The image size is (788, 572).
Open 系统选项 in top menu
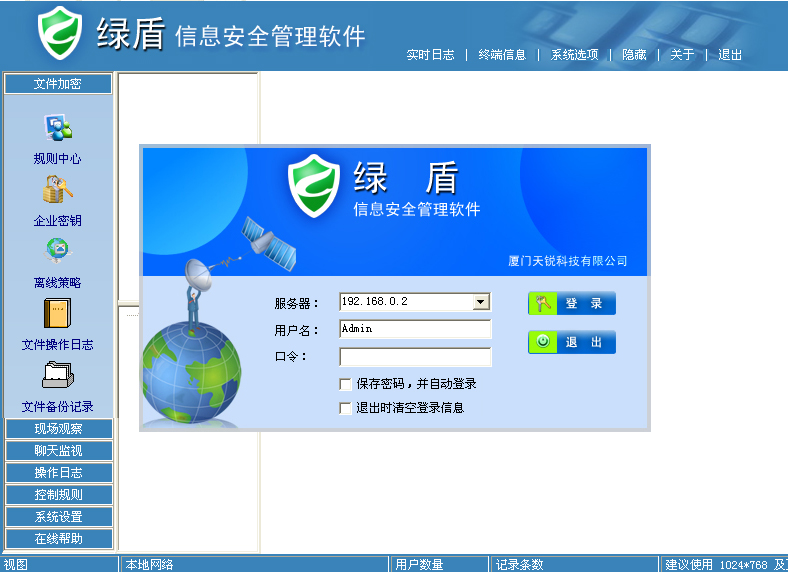574,55
